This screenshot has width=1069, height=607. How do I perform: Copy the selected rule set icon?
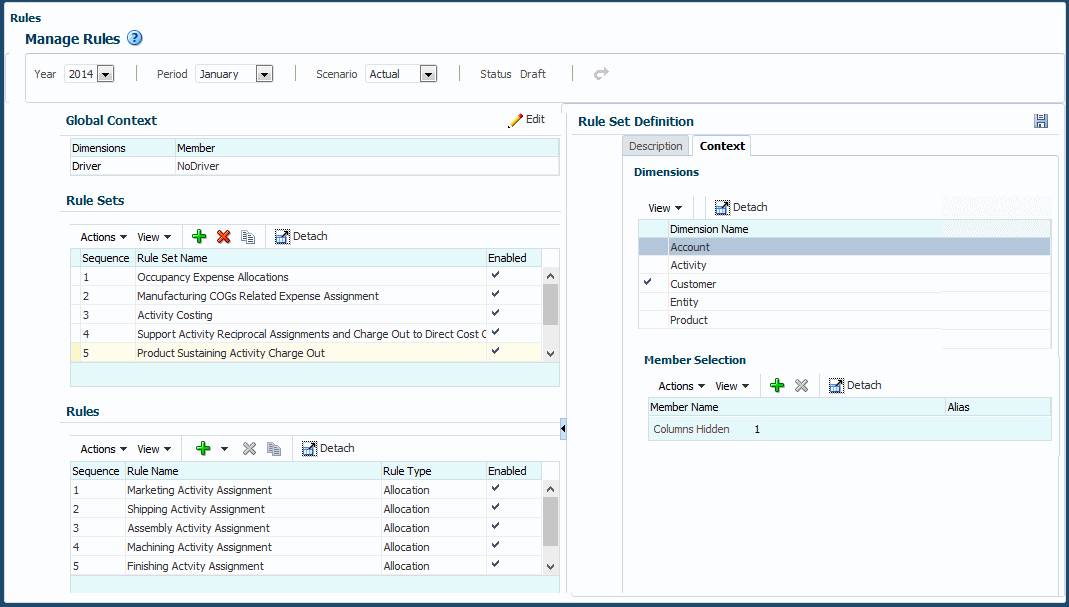coord(248,237)
